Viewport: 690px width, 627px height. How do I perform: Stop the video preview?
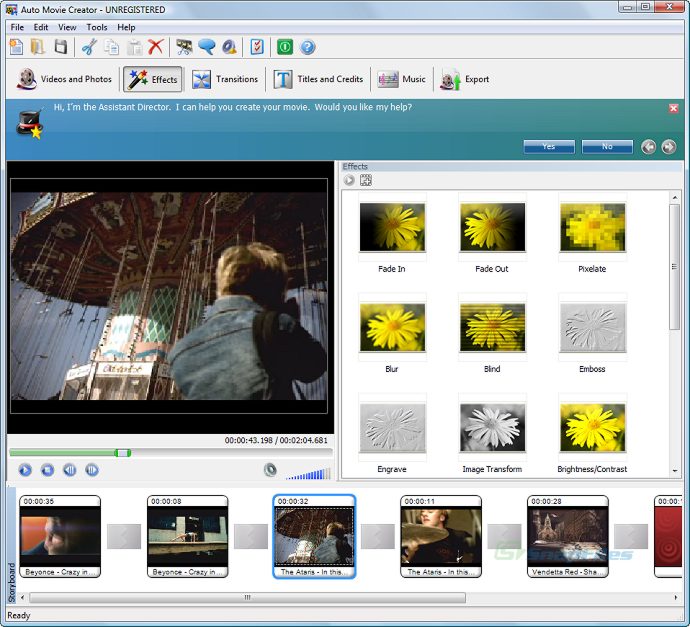click(x=47, y=470)
